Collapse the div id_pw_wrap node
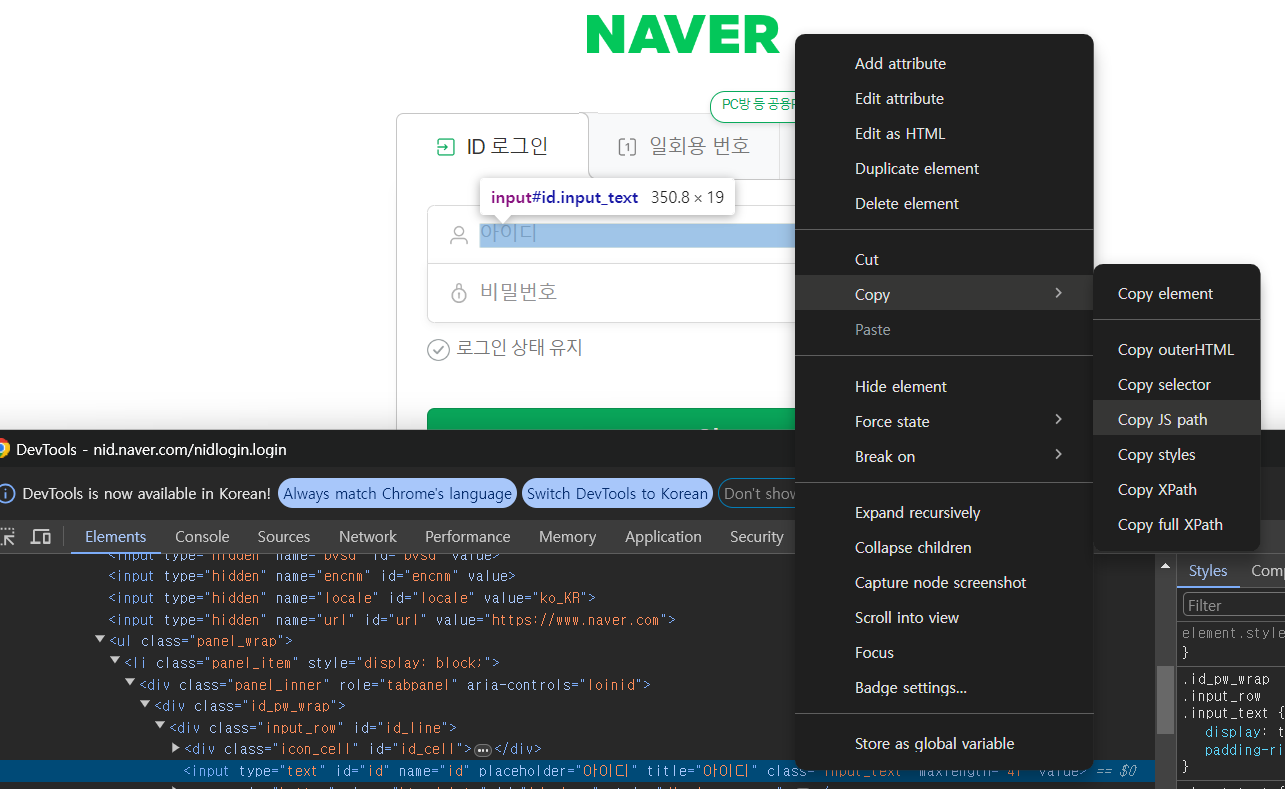 pos(145,705)
